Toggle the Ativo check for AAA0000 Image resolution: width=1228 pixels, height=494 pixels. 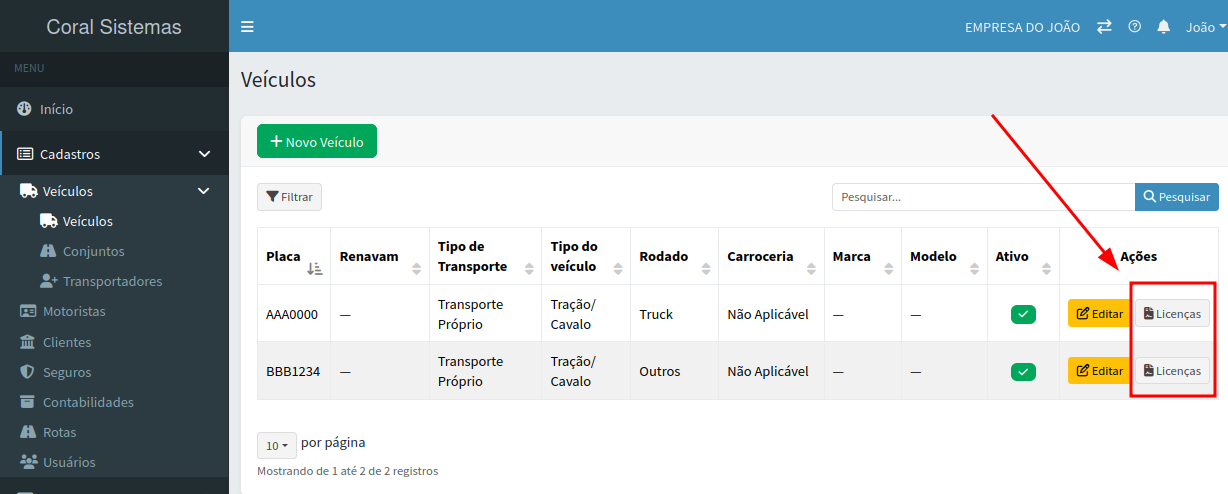[x=1023, y=315]
